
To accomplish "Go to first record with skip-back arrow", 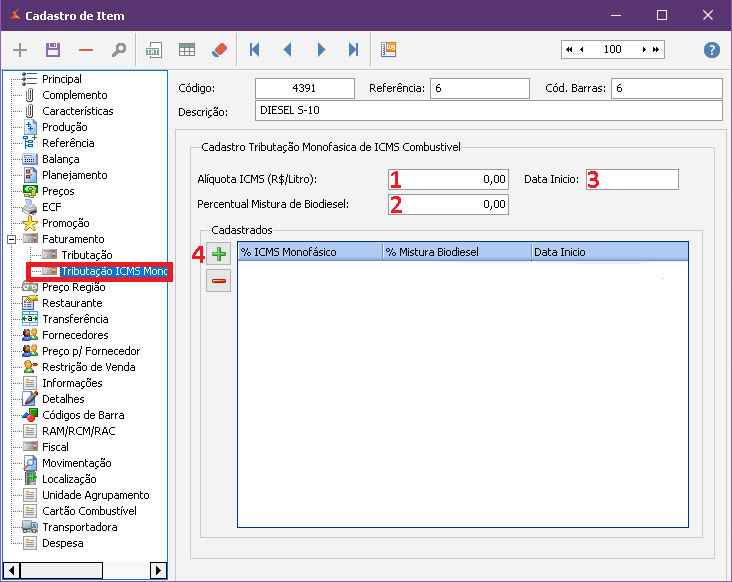I will tap(255, 49).
